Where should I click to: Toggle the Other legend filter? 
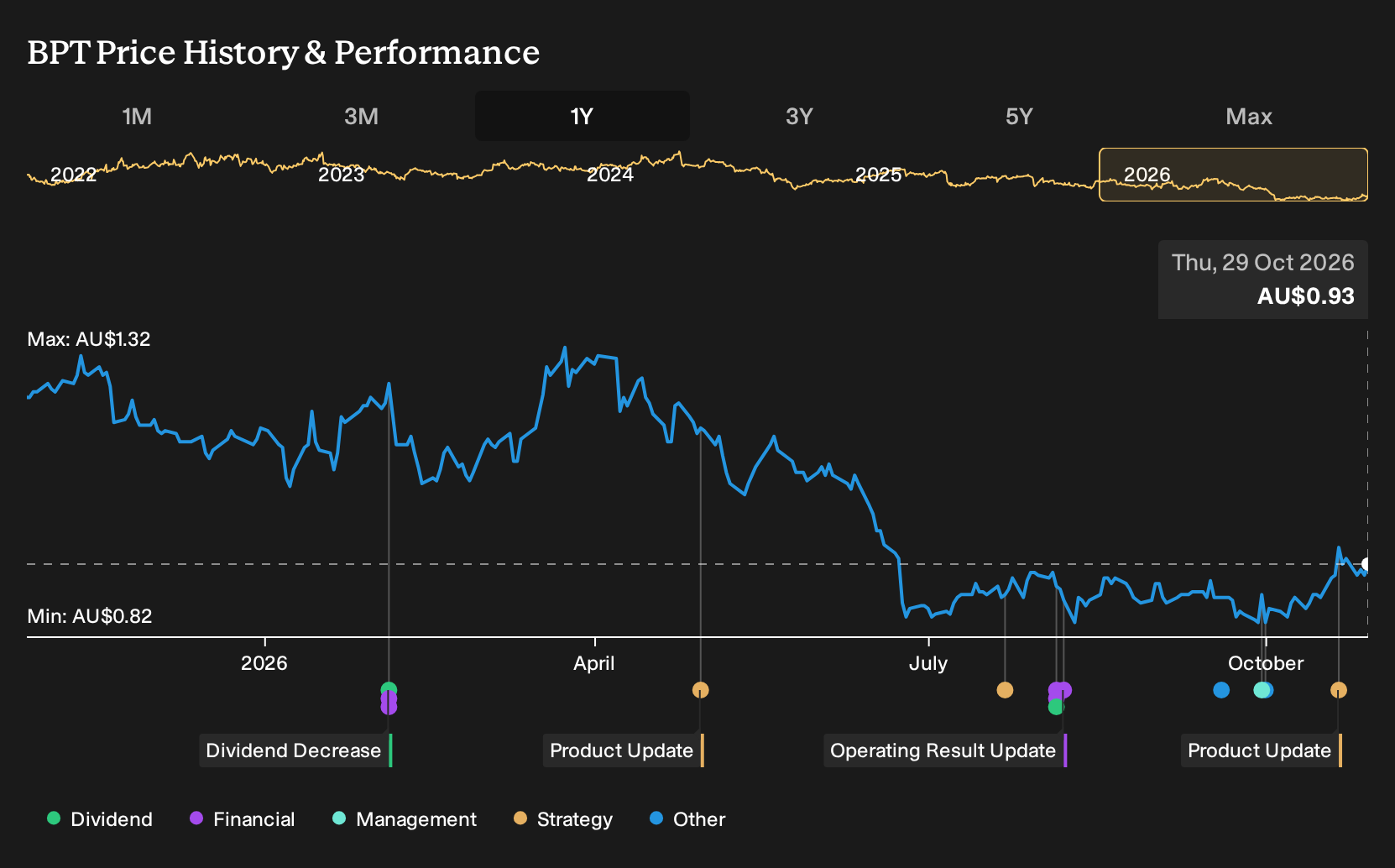tap(687, 819)
